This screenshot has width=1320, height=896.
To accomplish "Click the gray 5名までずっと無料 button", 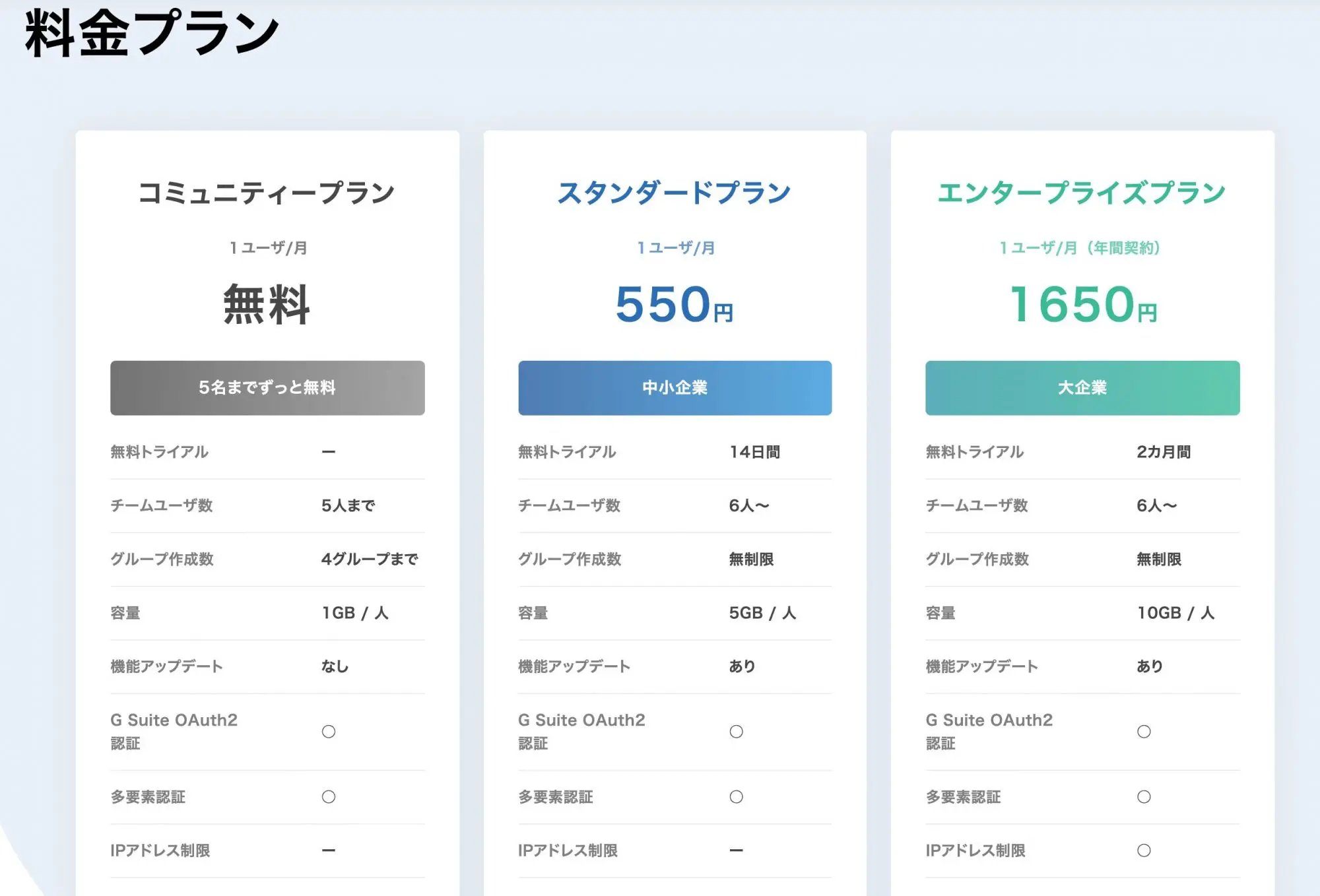I will tap(267, 388).
